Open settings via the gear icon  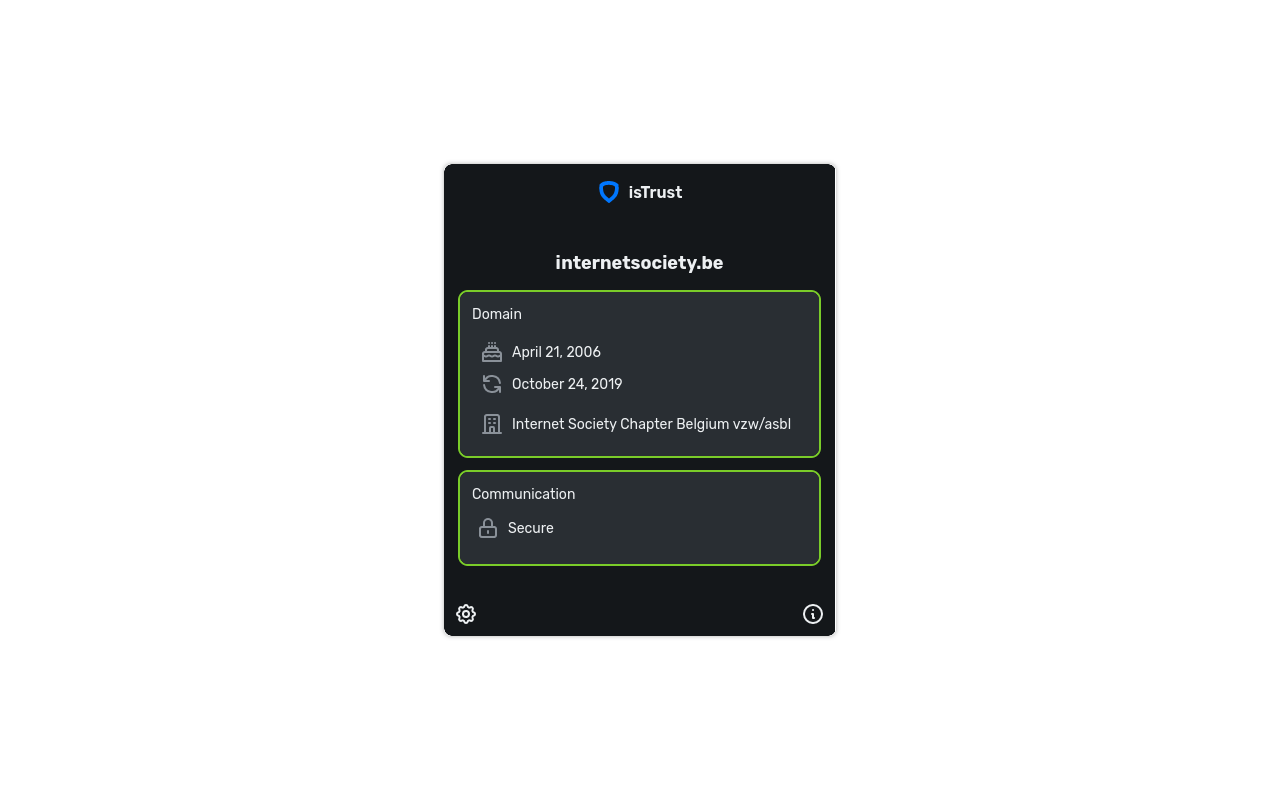click(466, 614)
